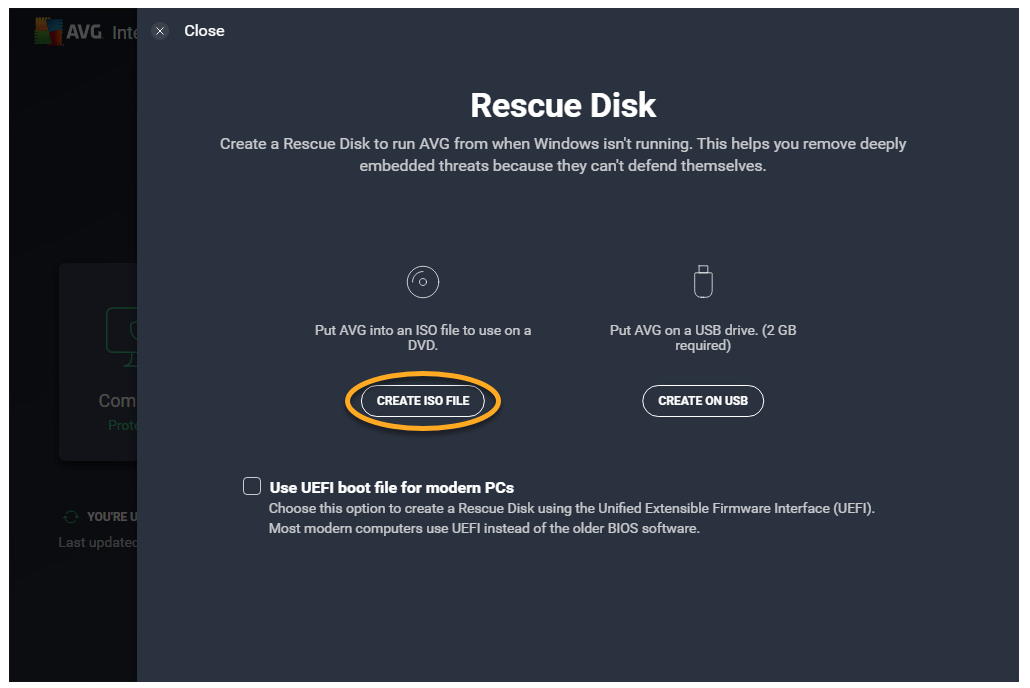Click the 'Last updated' text in the background
The image size is (1030, 688).
(97, 542)
